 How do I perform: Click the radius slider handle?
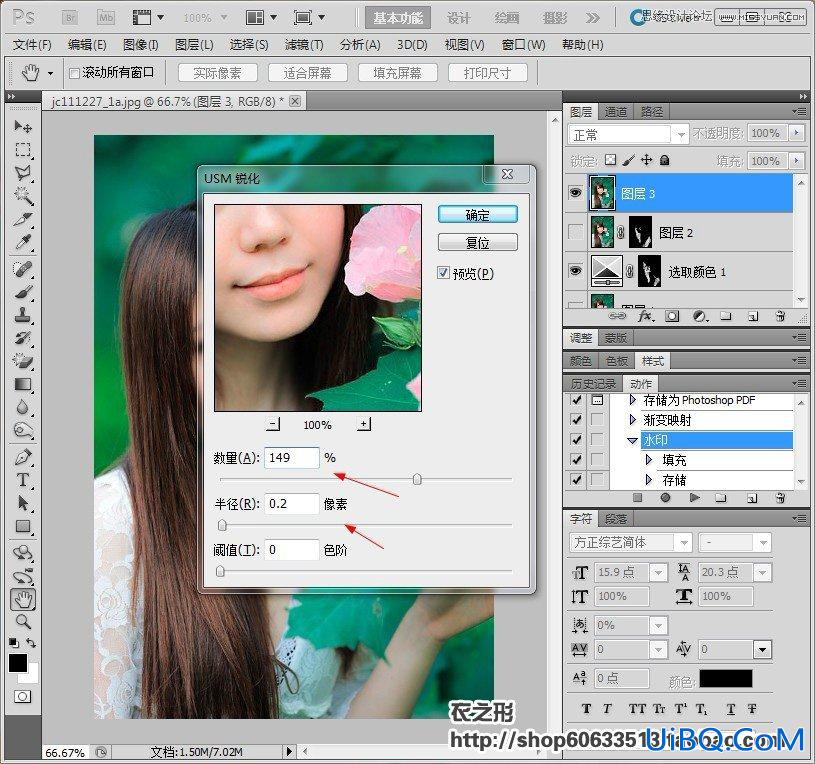coord(222,525)
